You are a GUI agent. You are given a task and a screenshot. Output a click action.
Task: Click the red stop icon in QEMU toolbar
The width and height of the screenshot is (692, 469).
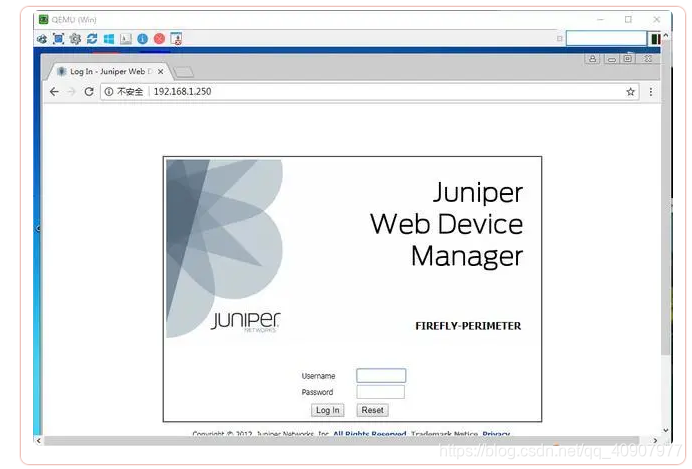159,39
